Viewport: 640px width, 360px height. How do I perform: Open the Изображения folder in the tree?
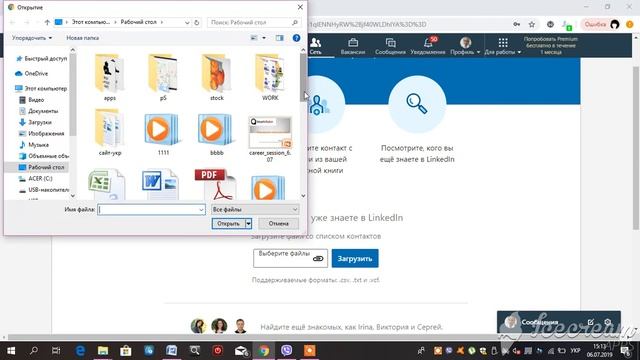(x=42, y=133)
